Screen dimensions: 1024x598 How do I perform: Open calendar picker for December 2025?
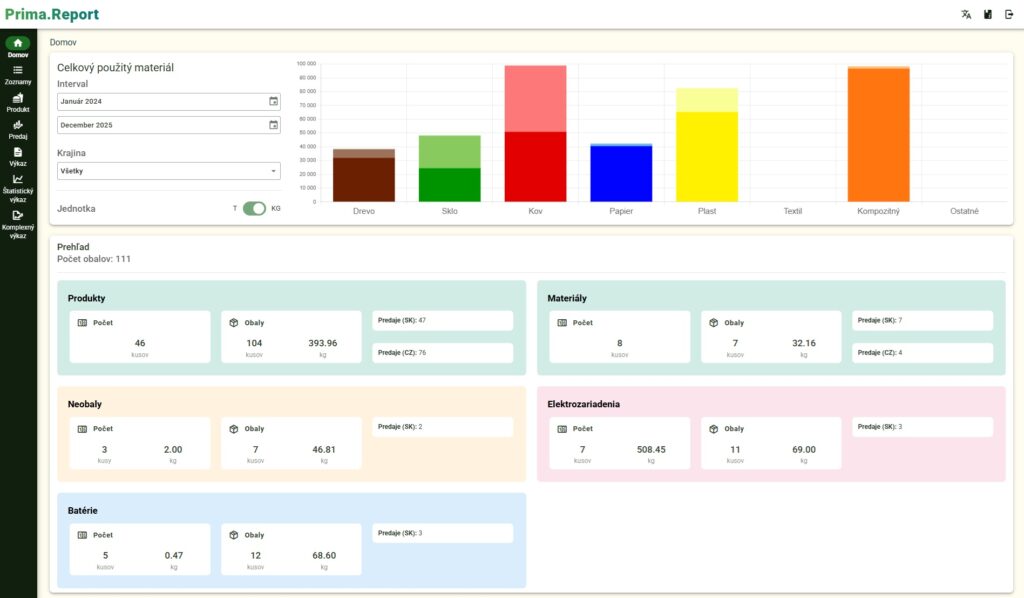pyautogui.click(x=273, y=125)
